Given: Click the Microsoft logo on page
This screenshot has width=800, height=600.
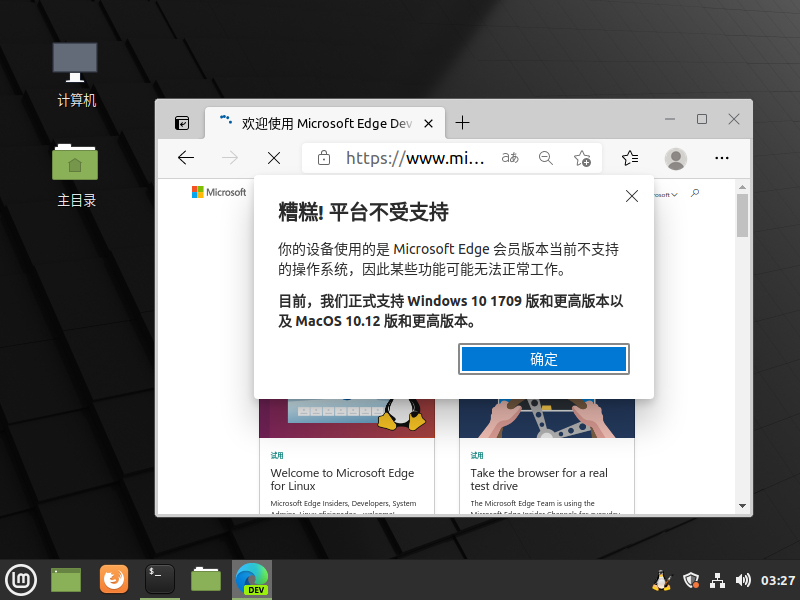Looking at the screenshot, I should [x=219, y=192].
